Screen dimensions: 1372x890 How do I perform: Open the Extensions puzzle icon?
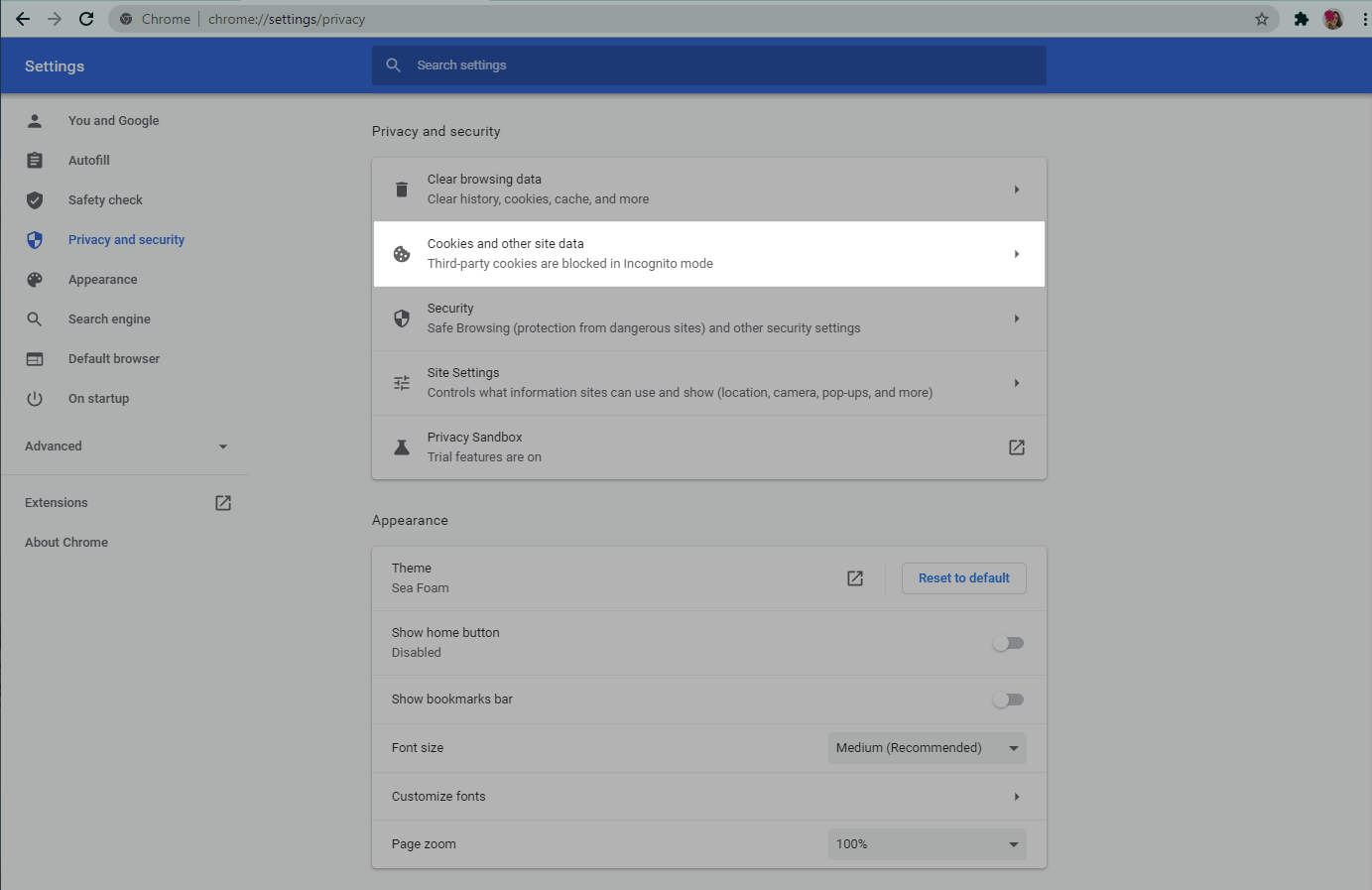[1302, 19]
